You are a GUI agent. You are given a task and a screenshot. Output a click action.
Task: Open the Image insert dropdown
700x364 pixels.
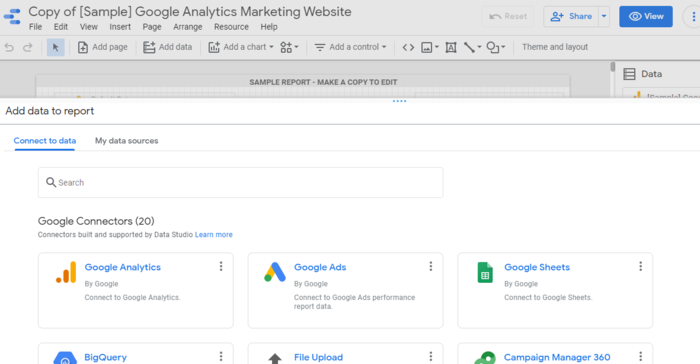(x=430, y=47)
